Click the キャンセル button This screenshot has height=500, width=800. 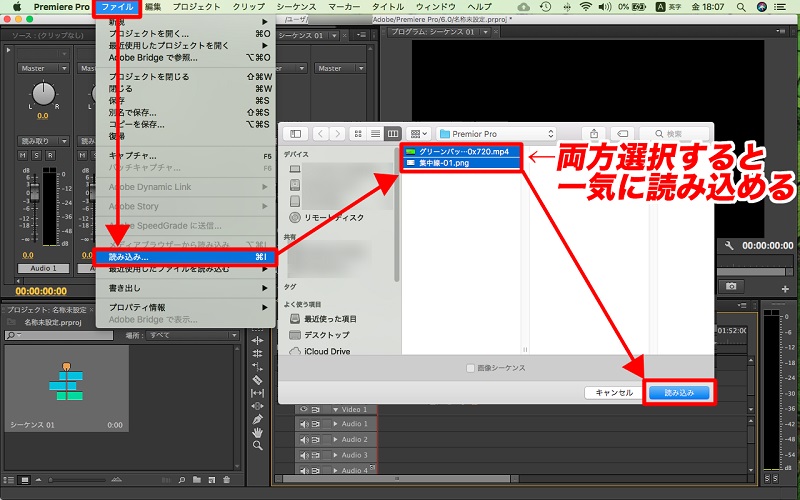coord(614,392)
